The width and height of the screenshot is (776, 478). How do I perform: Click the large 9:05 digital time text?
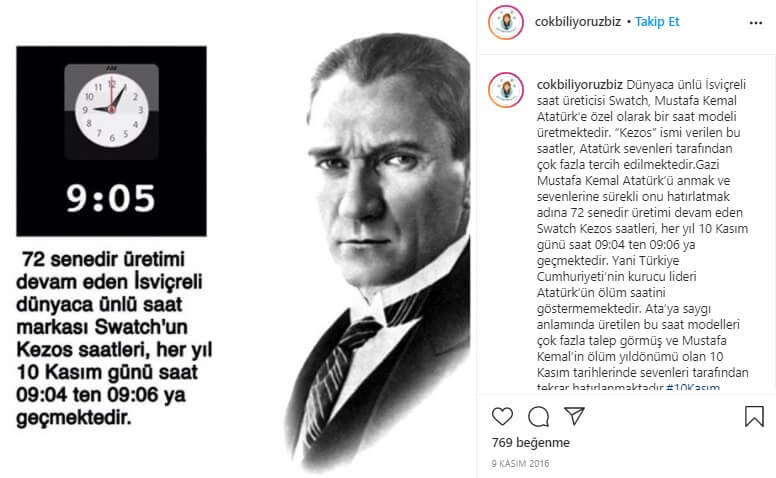pyautogui.click(x=111, y=198)
